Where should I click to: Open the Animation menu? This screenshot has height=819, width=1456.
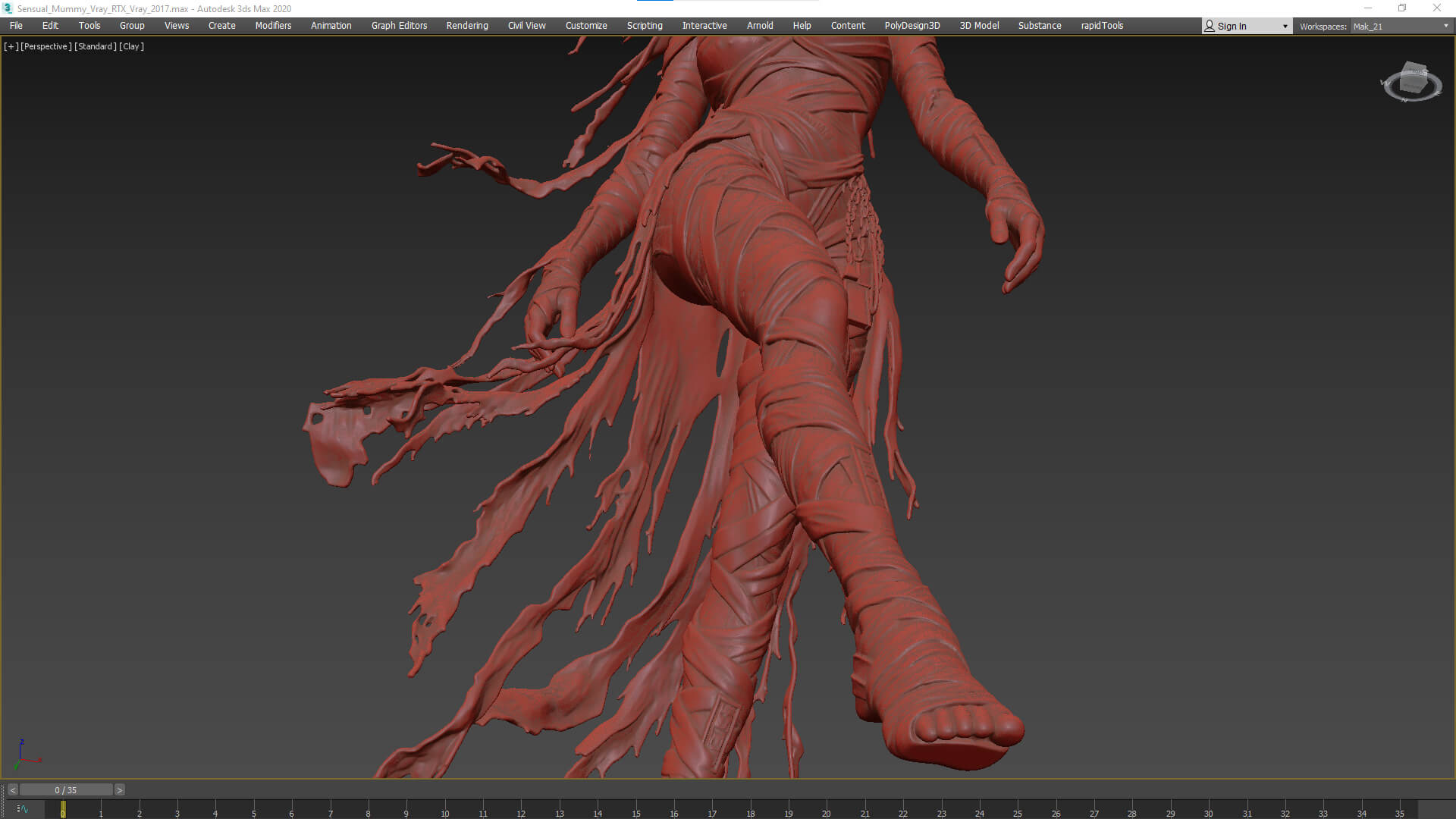coord(331,26)
